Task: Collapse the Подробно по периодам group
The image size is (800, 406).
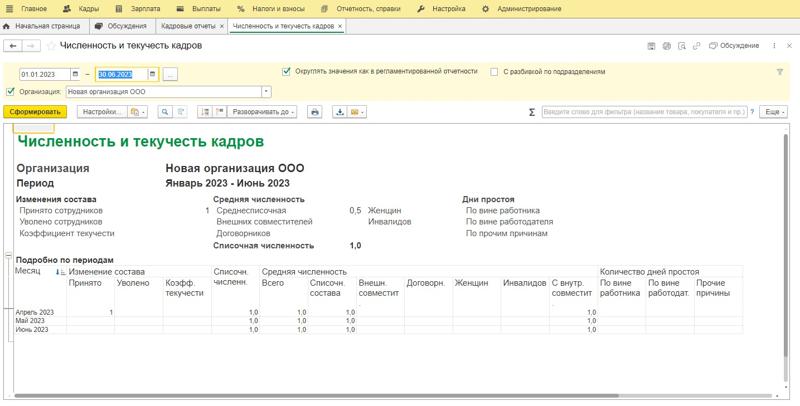Action: (x=8, y=255)
